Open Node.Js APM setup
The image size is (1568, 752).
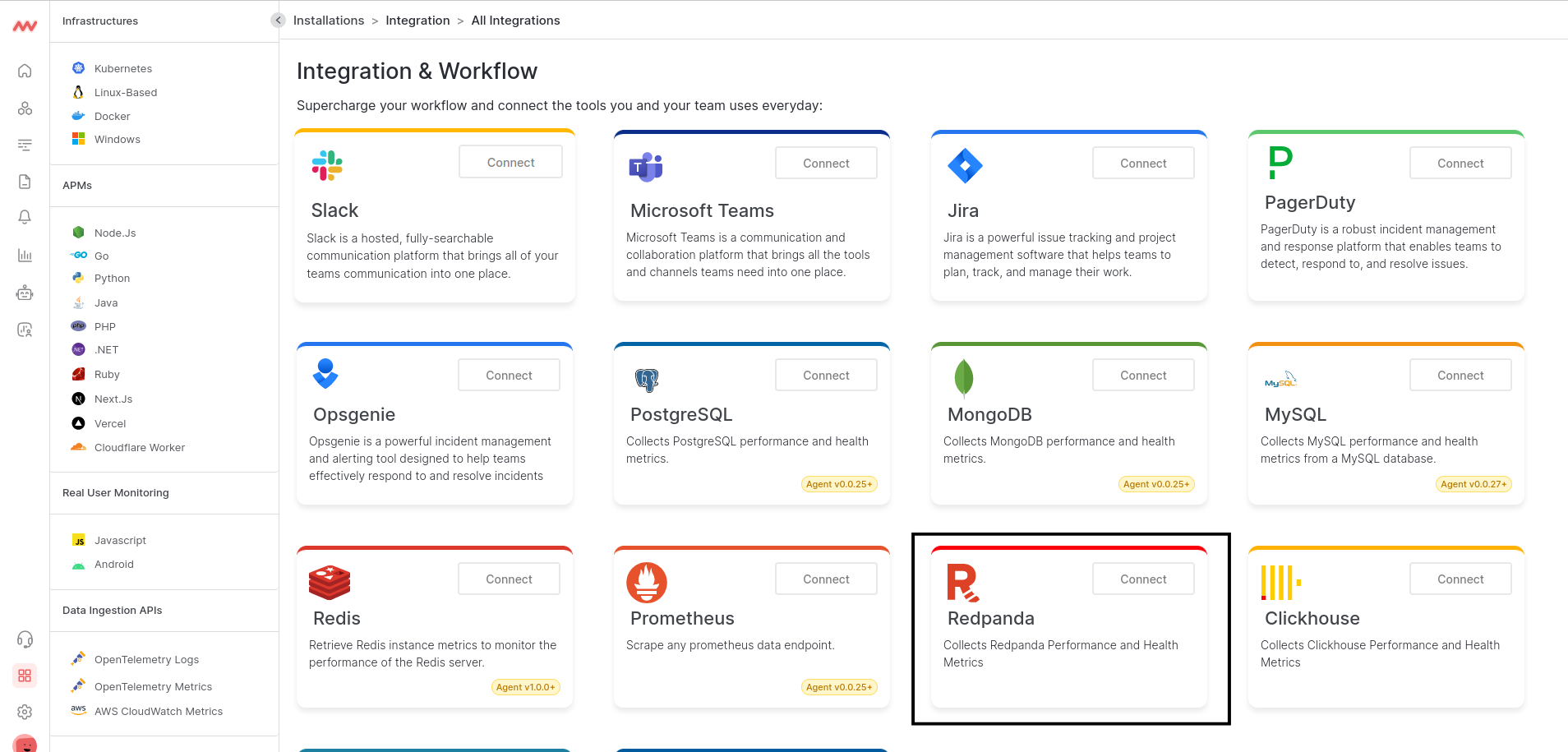[115, 233]
